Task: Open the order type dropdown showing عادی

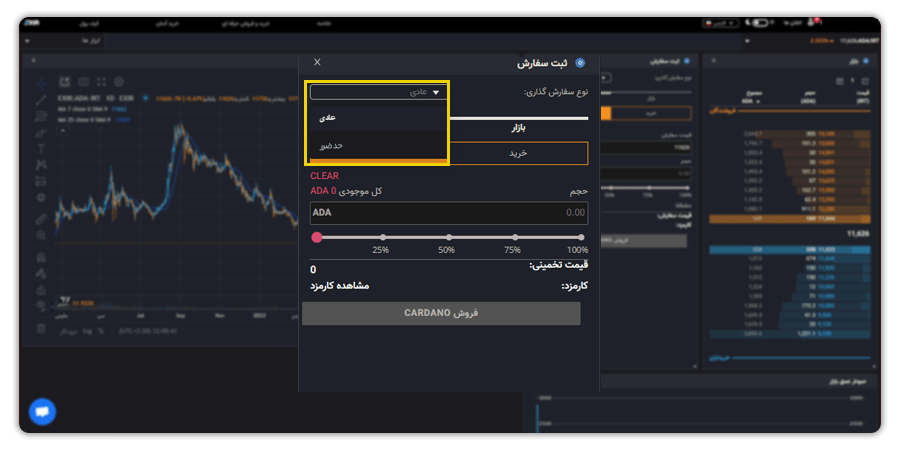Action: 378,92
